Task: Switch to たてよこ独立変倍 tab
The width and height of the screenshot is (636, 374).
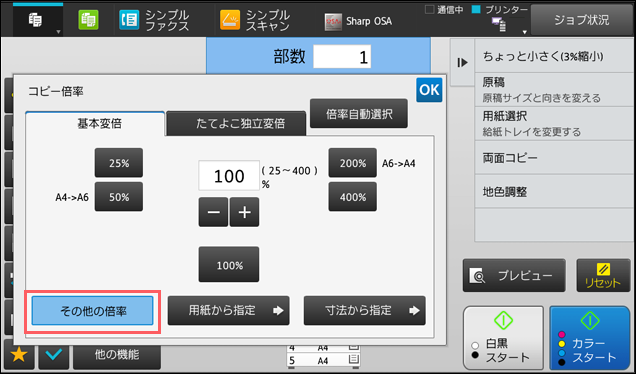Action: click(236, 123)
